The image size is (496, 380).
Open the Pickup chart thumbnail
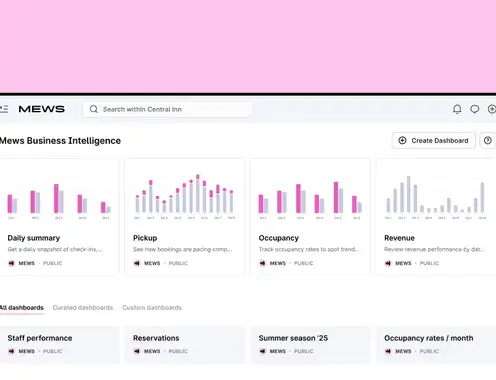click(184, 197)
